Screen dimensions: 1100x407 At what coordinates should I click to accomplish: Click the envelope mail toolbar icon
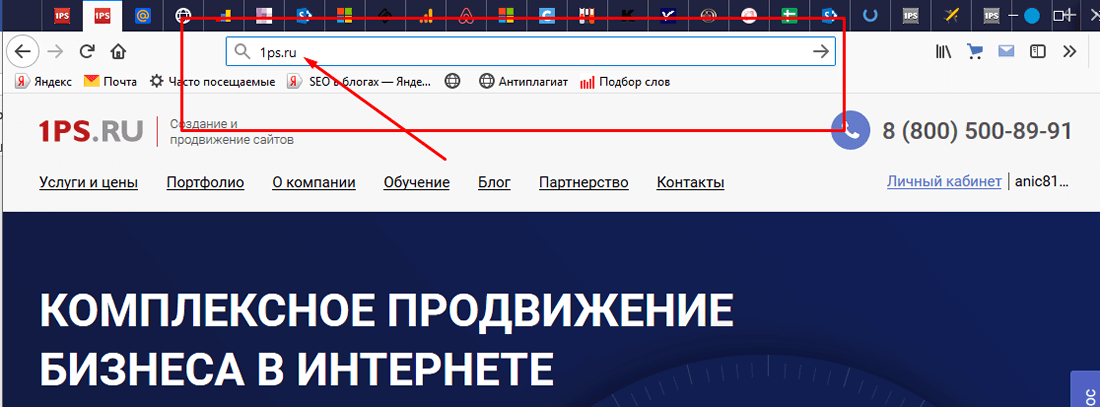(x=1007, y=51)
